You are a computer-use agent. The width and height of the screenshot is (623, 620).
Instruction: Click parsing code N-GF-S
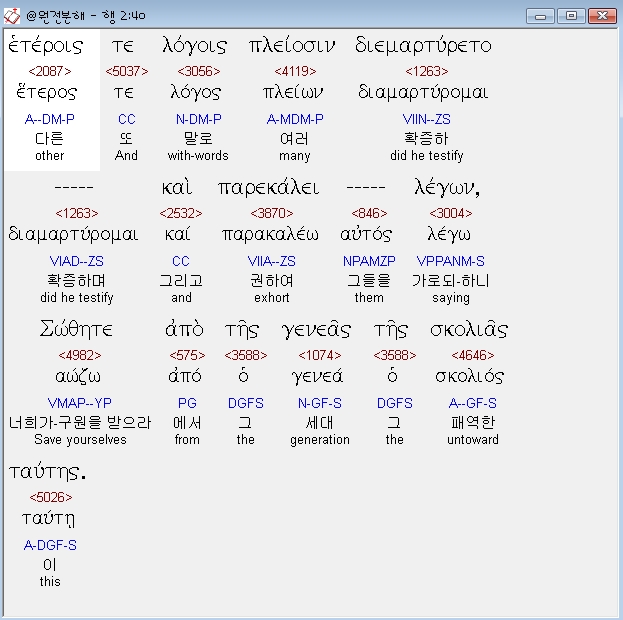pos(320,403)
